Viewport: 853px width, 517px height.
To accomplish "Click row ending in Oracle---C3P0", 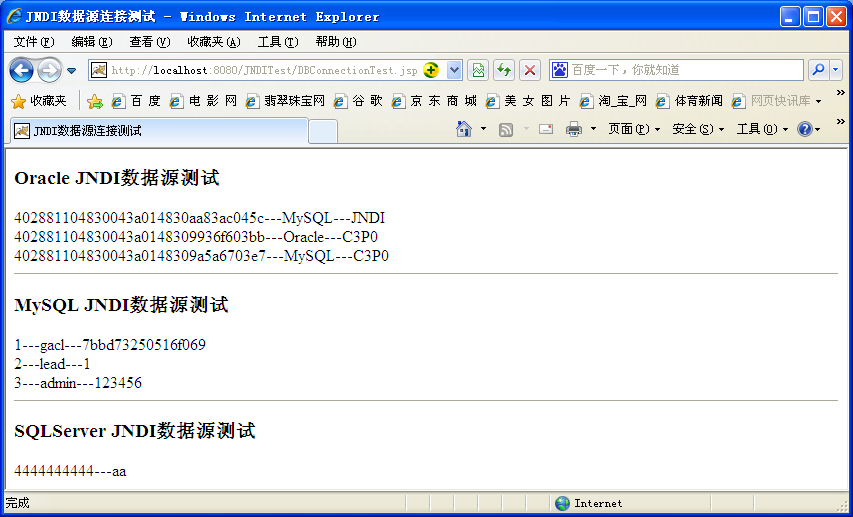I will (x=196, y=237).
